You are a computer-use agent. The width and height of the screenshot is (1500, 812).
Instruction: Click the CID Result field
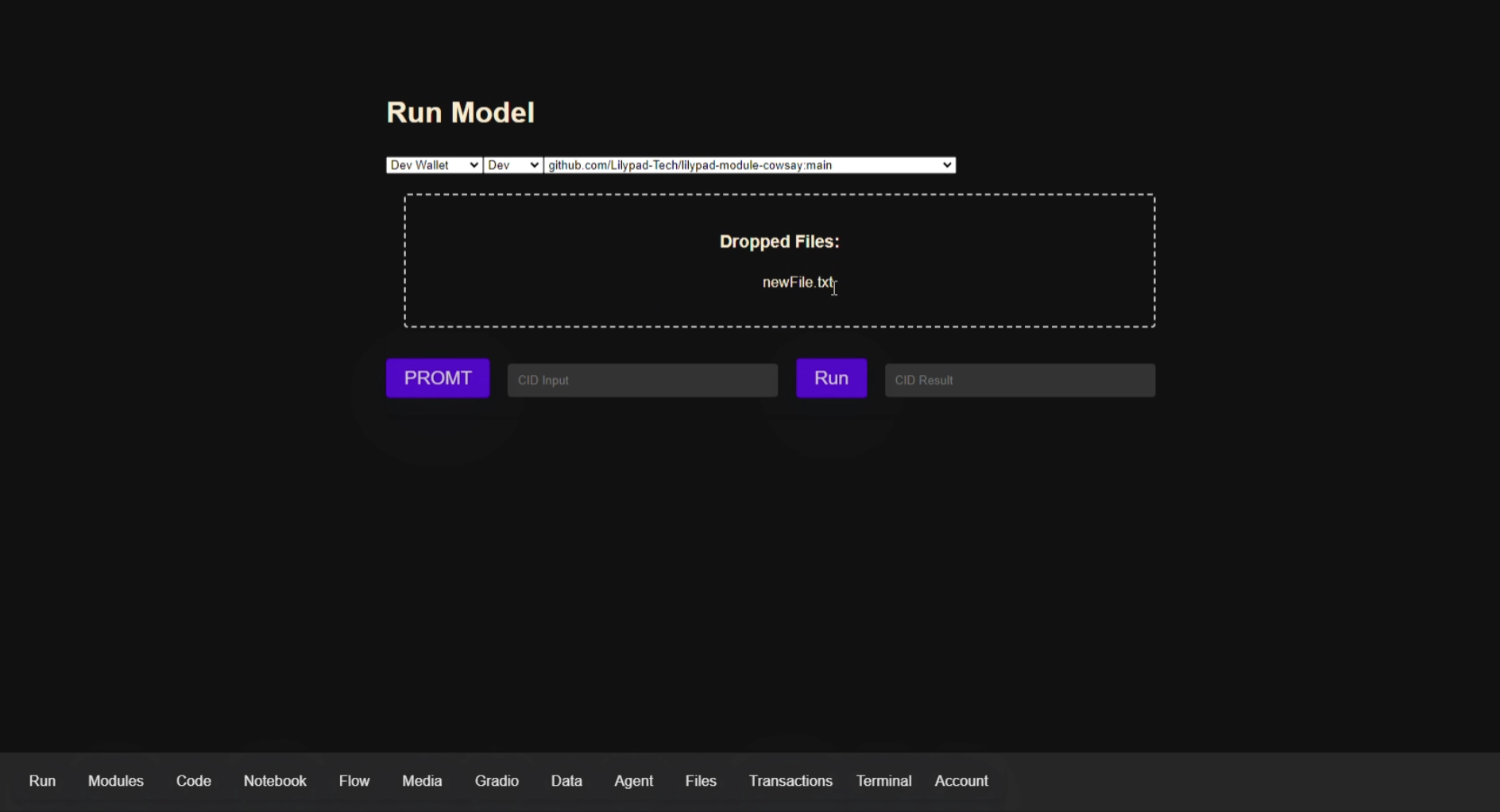click(1019, 381)
